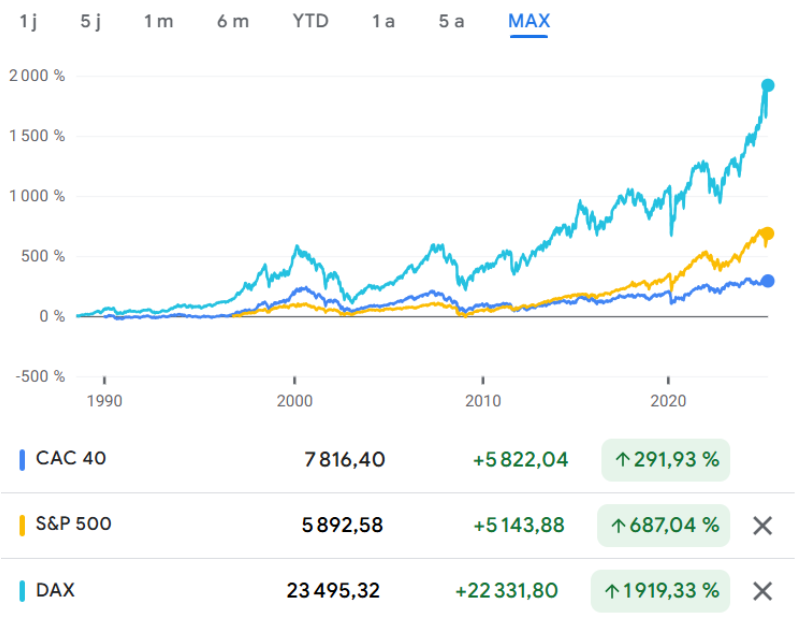Click the -500 % y-axis label
The height and width of the screenshot is (617, 798).
point(40,377)
